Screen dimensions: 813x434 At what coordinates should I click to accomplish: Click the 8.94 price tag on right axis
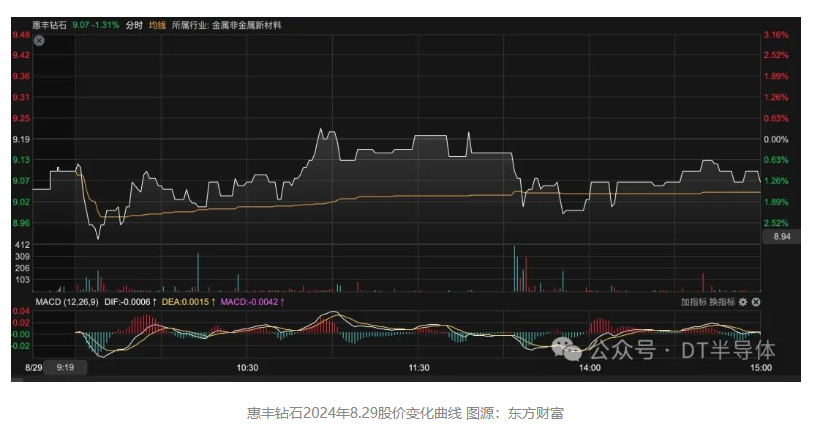(x=782, y=236)
